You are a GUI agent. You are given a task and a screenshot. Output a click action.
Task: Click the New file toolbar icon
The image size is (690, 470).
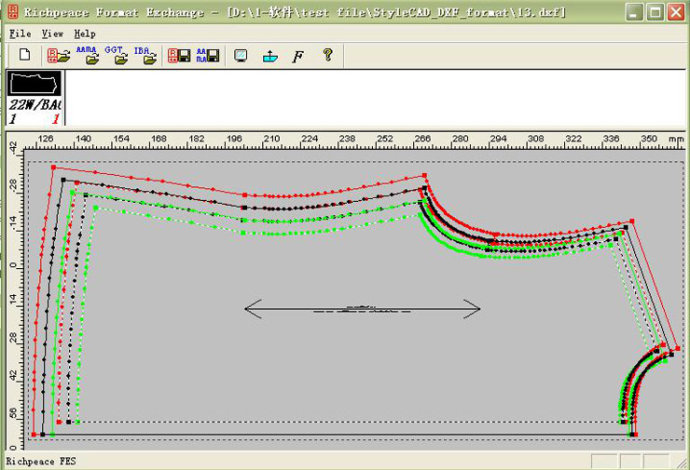[x=25, y=56]
